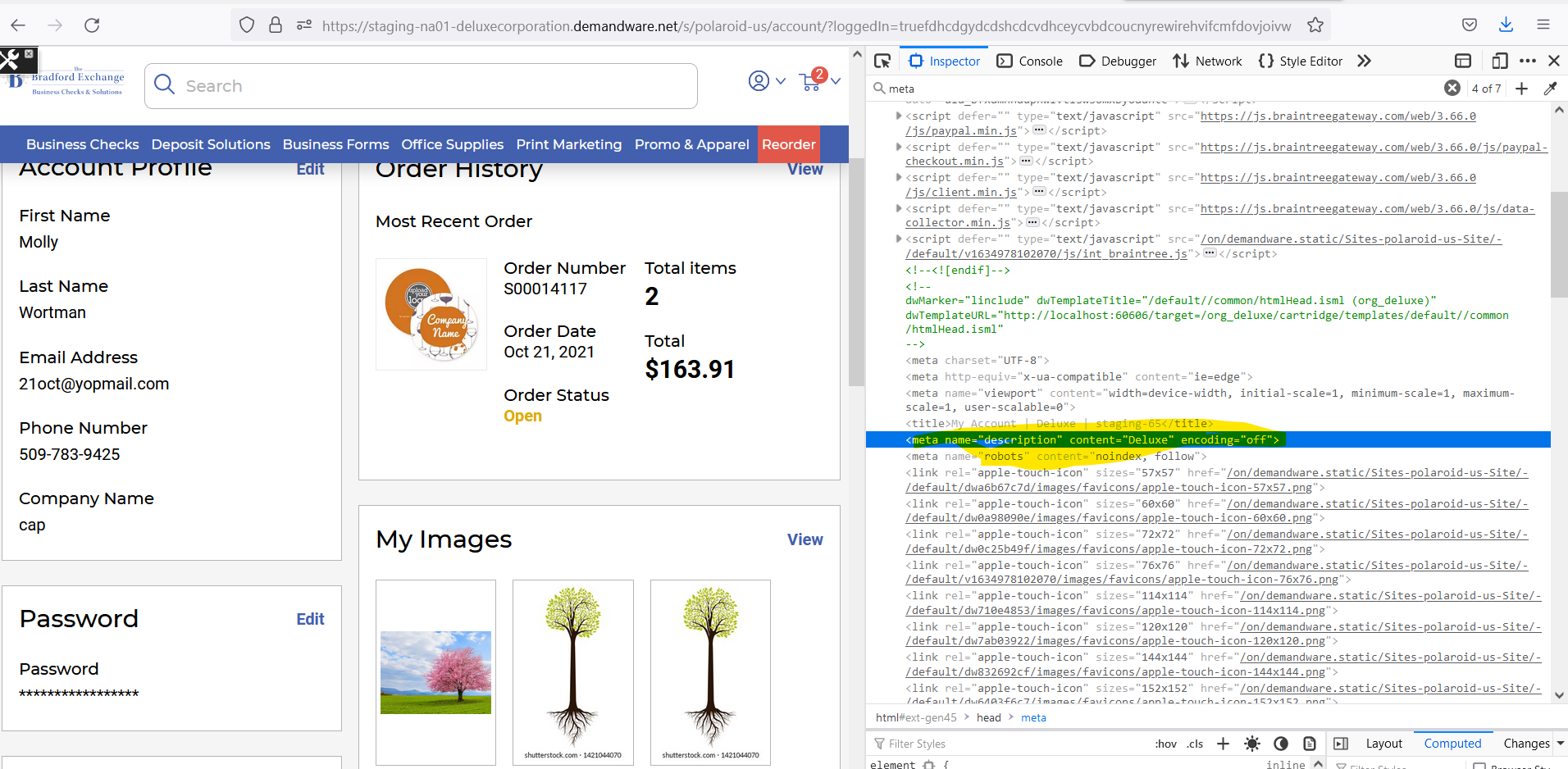Open the shopping cart icon with badge 2
Image resolution: width=1568 pixels, height=769 pixels.
click(x=812, y=80)
